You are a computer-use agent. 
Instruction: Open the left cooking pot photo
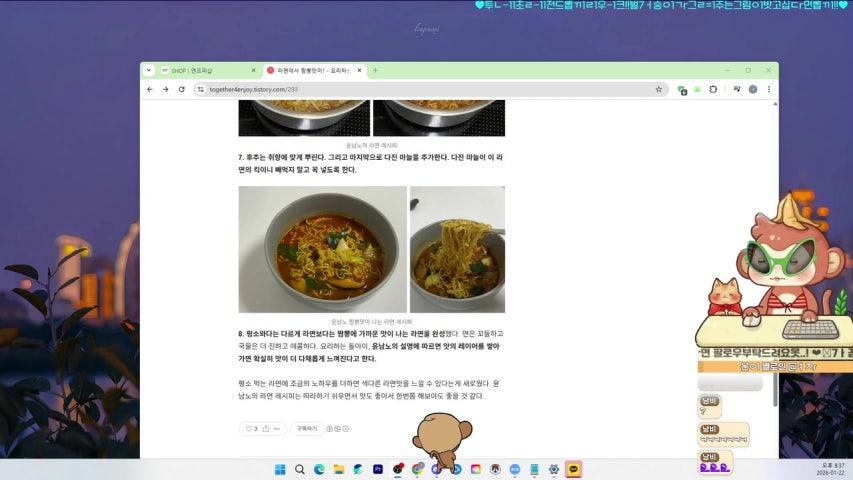click(x=304, y=118)
